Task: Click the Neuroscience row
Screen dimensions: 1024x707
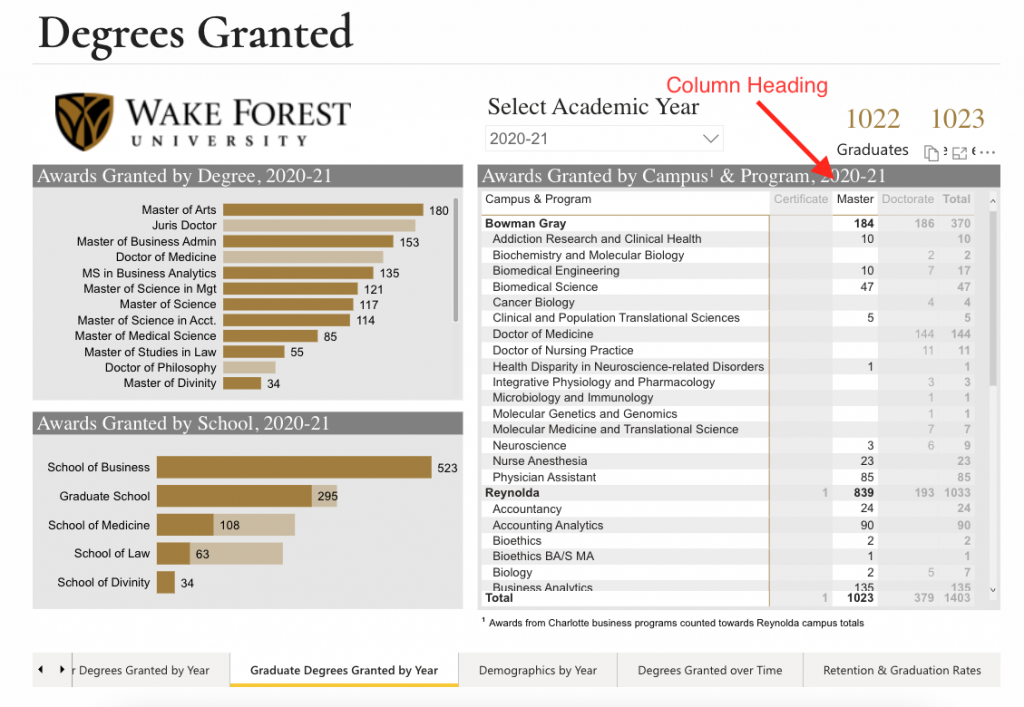Action: 728,445
